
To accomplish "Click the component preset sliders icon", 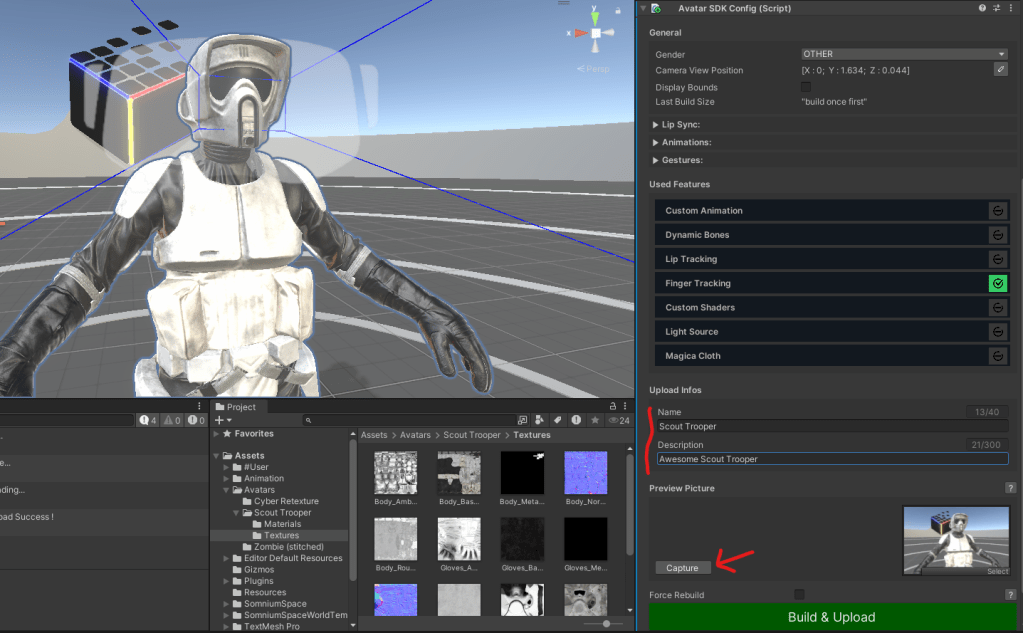I will click(997, 8).
